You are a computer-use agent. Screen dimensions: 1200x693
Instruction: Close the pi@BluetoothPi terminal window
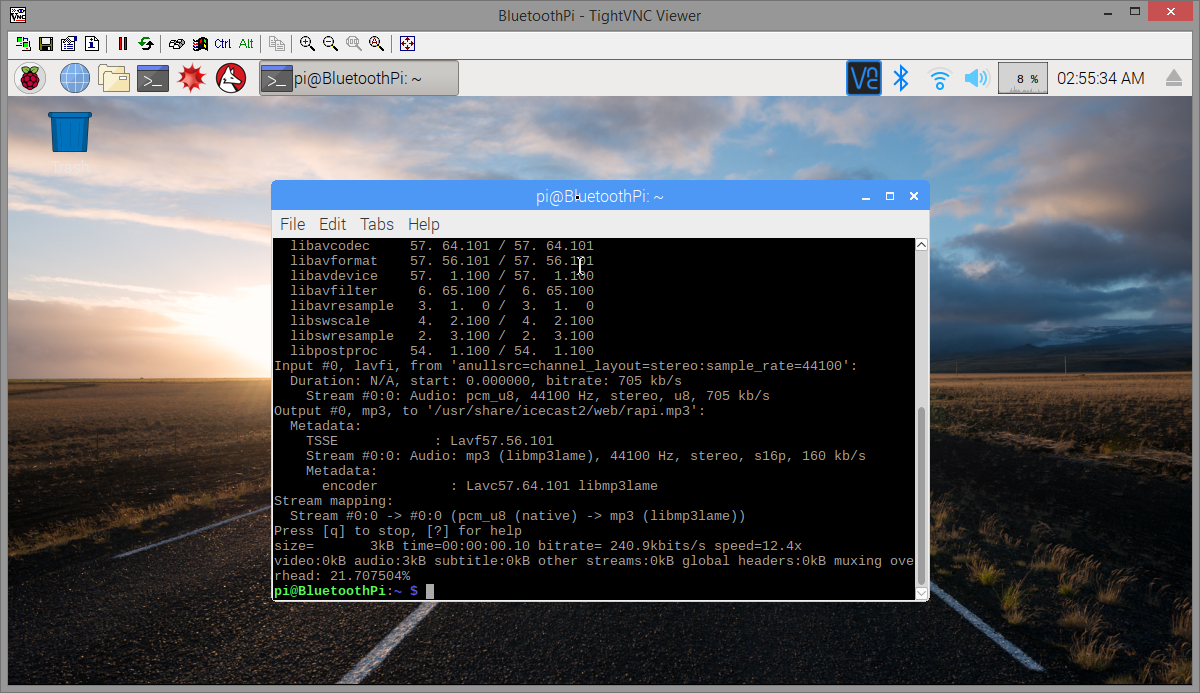(x=913, y=197)
